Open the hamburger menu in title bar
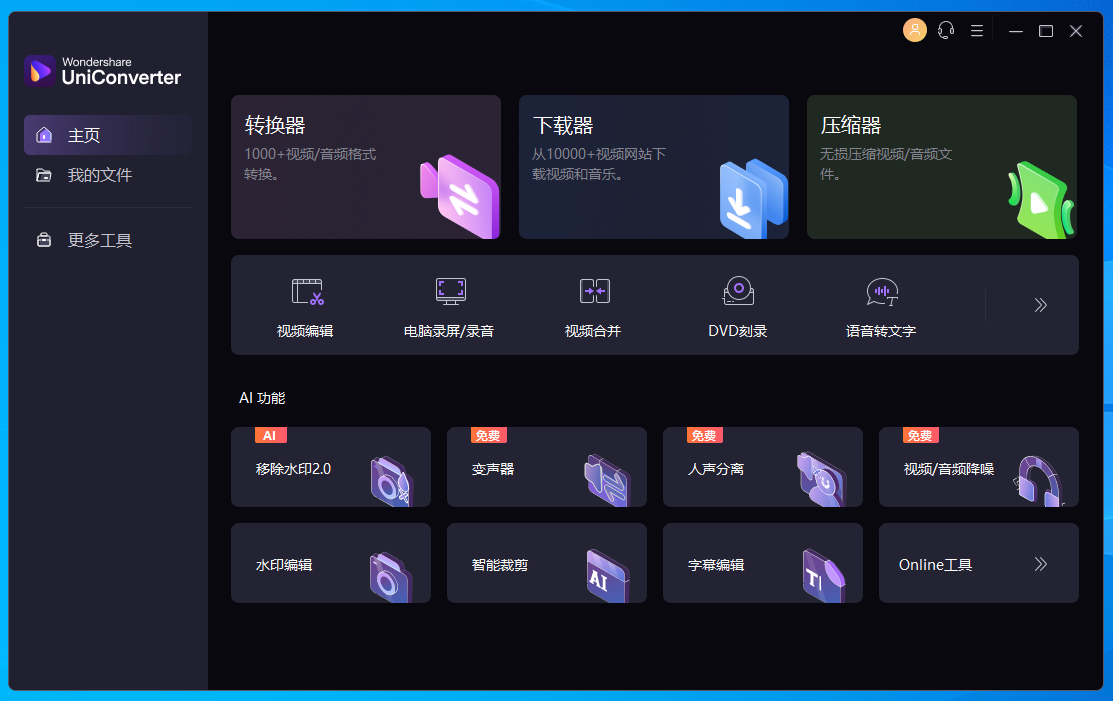Image resolution: width=1113 pixels, height=701 pixels. (x=977, y=31)
